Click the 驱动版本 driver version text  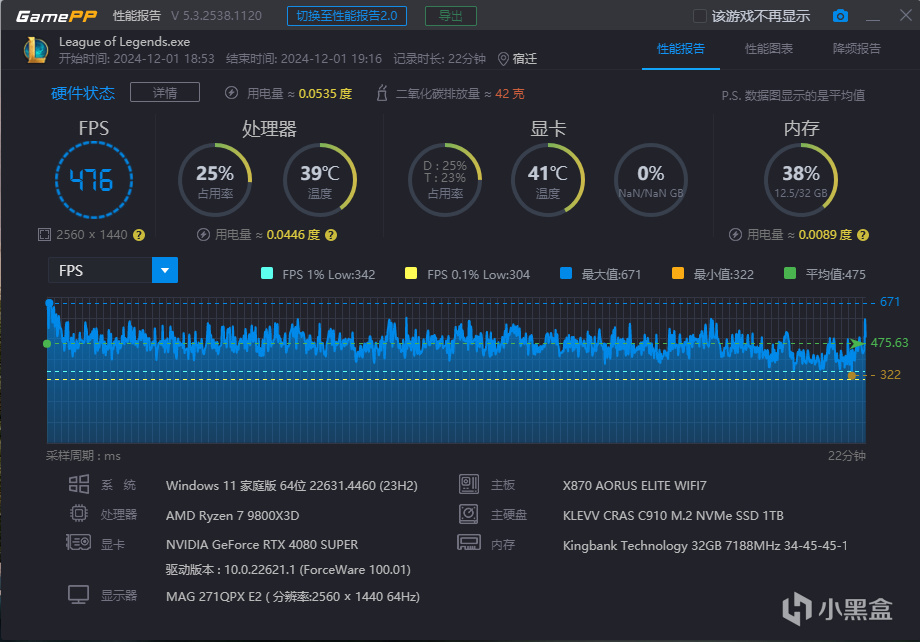[288, 569]
